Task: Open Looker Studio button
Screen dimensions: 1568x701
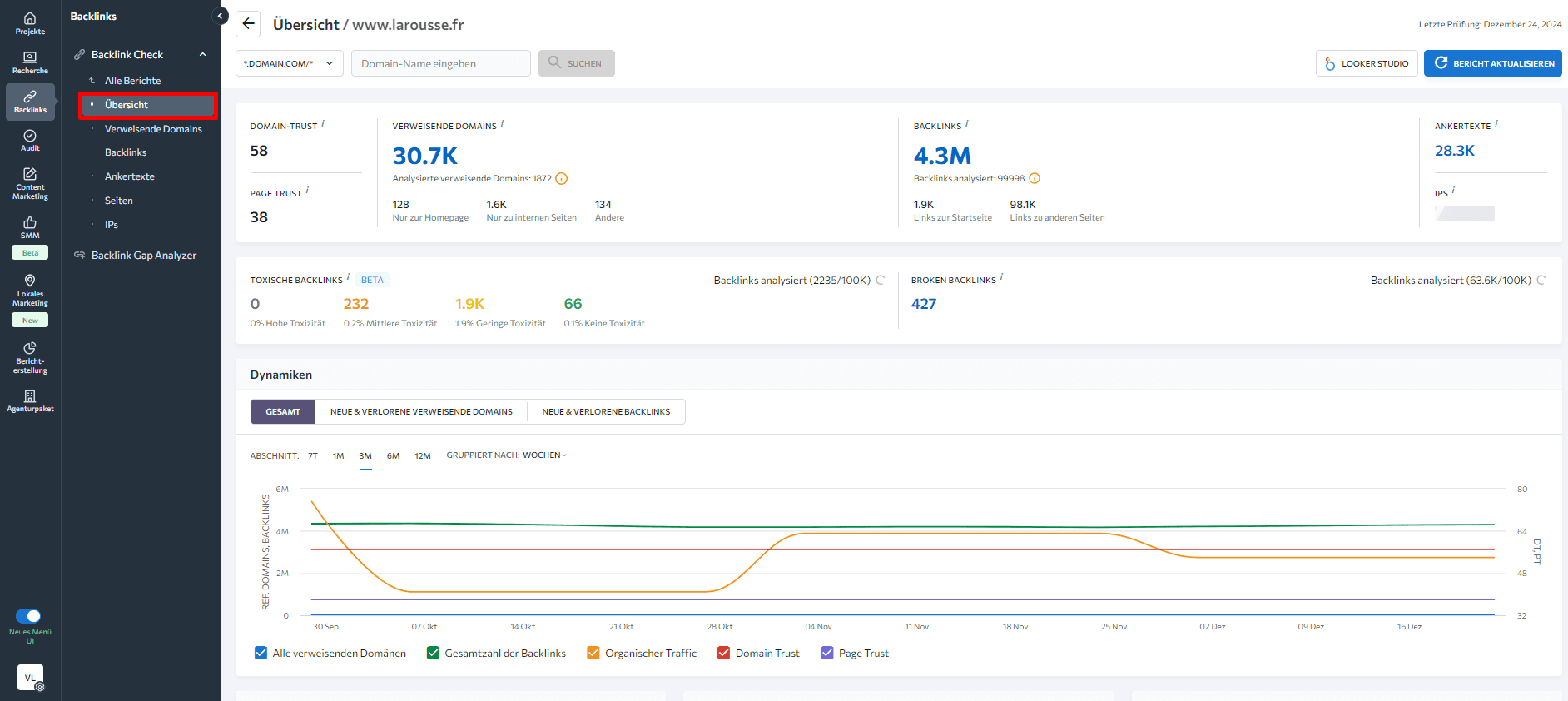Action: [1367, 63]
